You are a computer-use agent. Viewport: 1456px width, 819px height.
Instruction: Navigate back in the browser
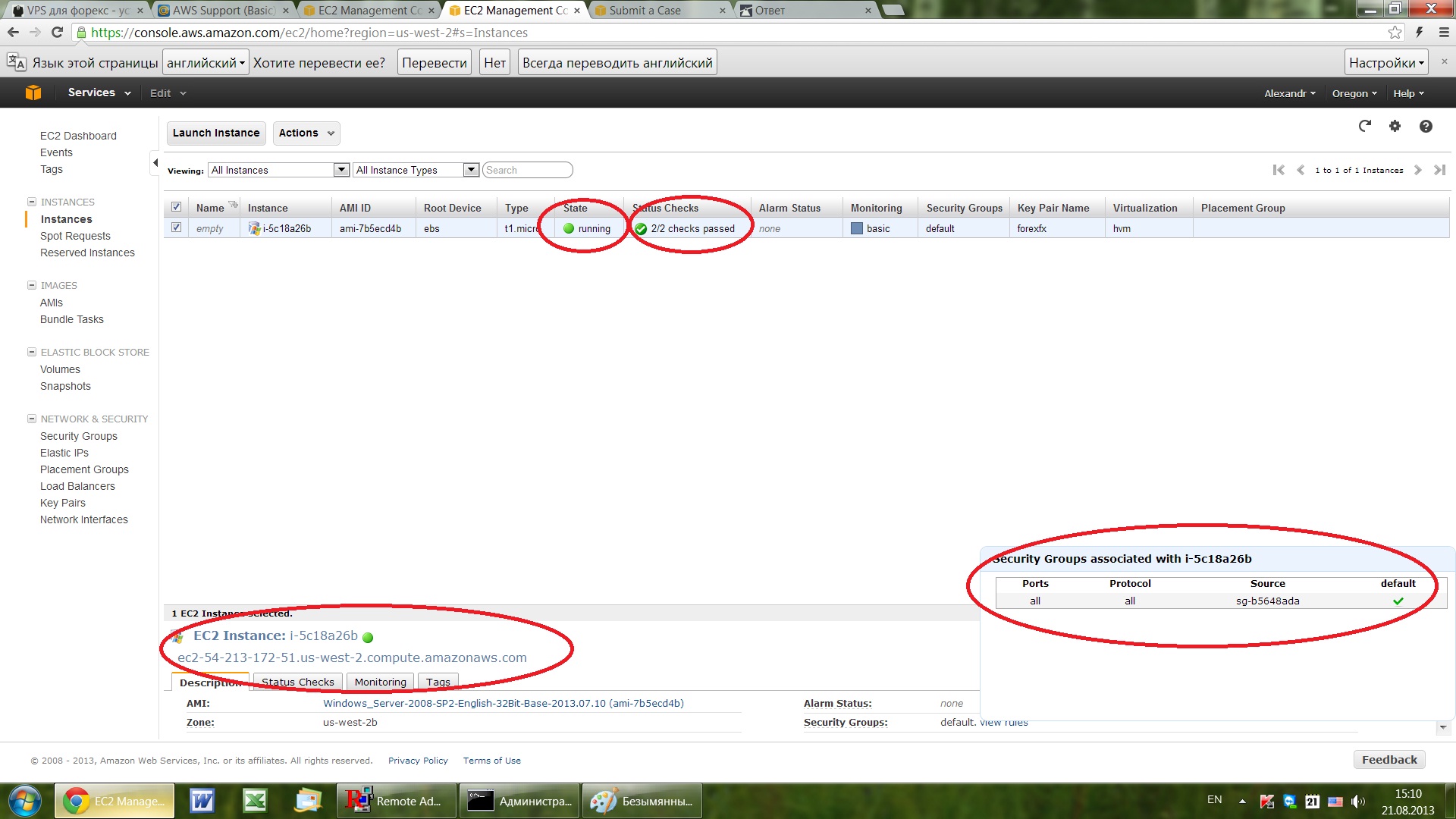point(13,33)
